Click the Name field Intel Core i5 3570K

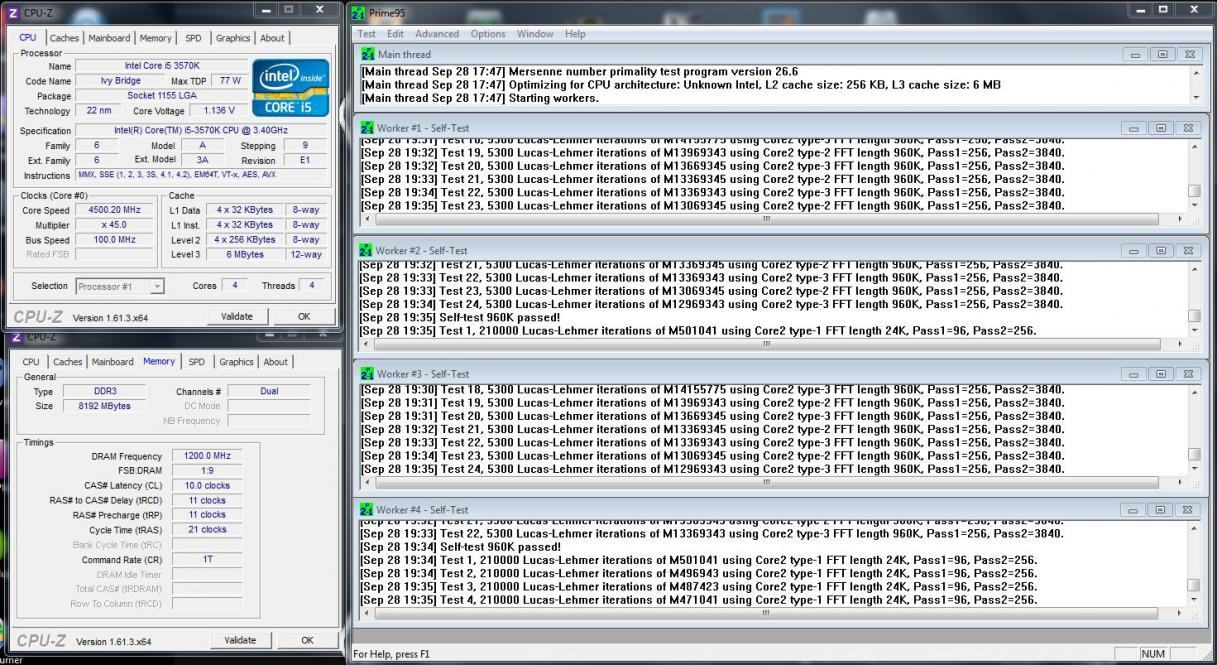click(x=163, y=65)
